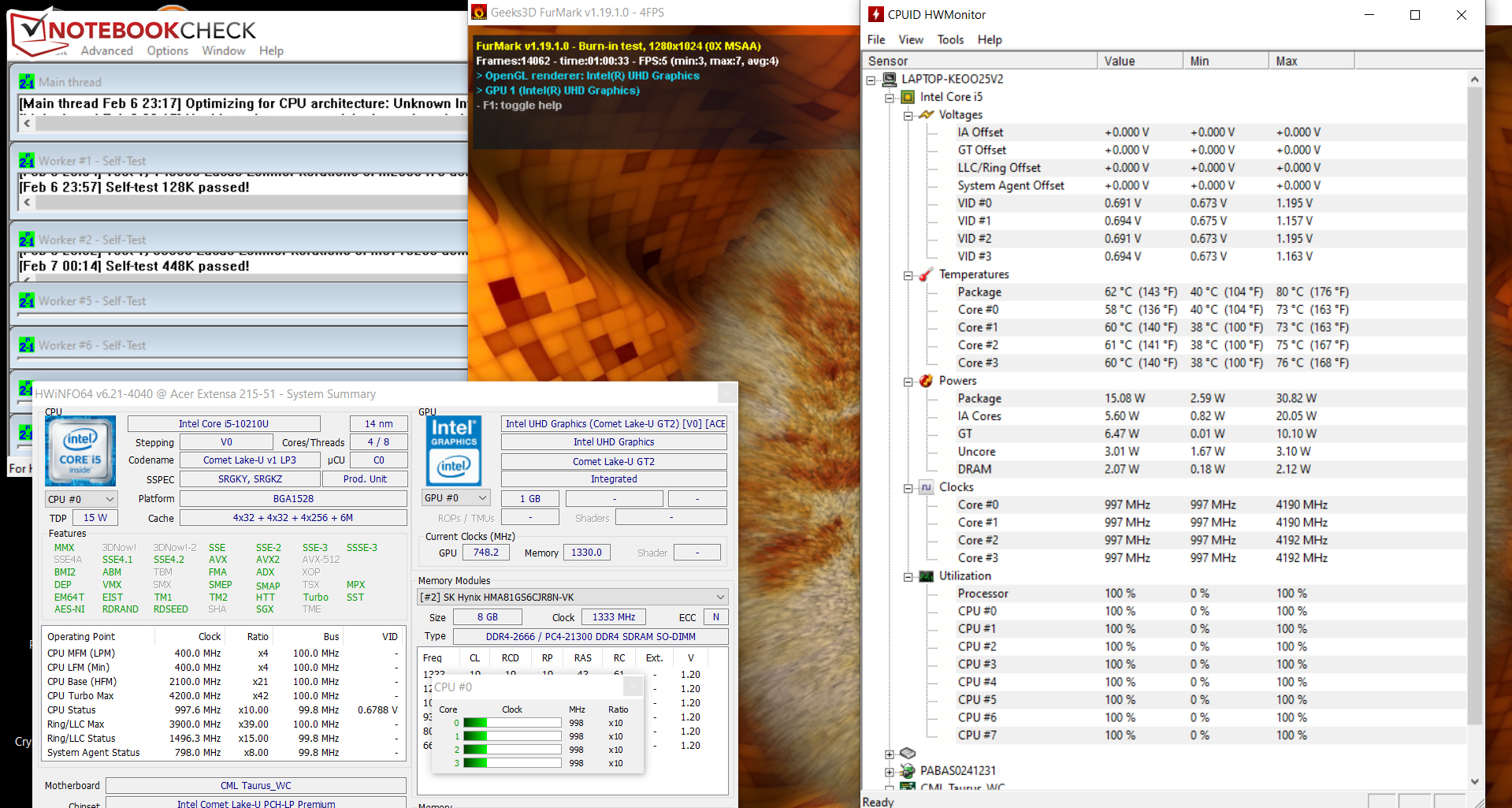The height and width of the screenshot is (808, 1512).
Task: Open the Prime95 Options menu
Action: tap(167, 50)
